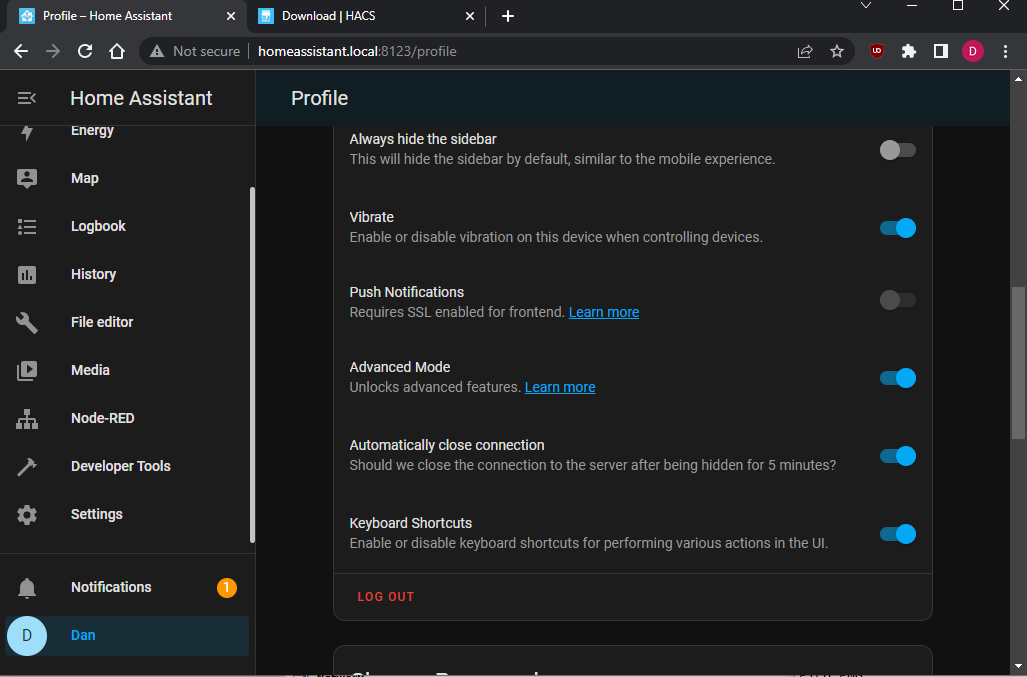This screenshot has width=1027, height=677.
Task: Go back with the browser back arrow
Action: pyautogui.click(x=21, y=51)
